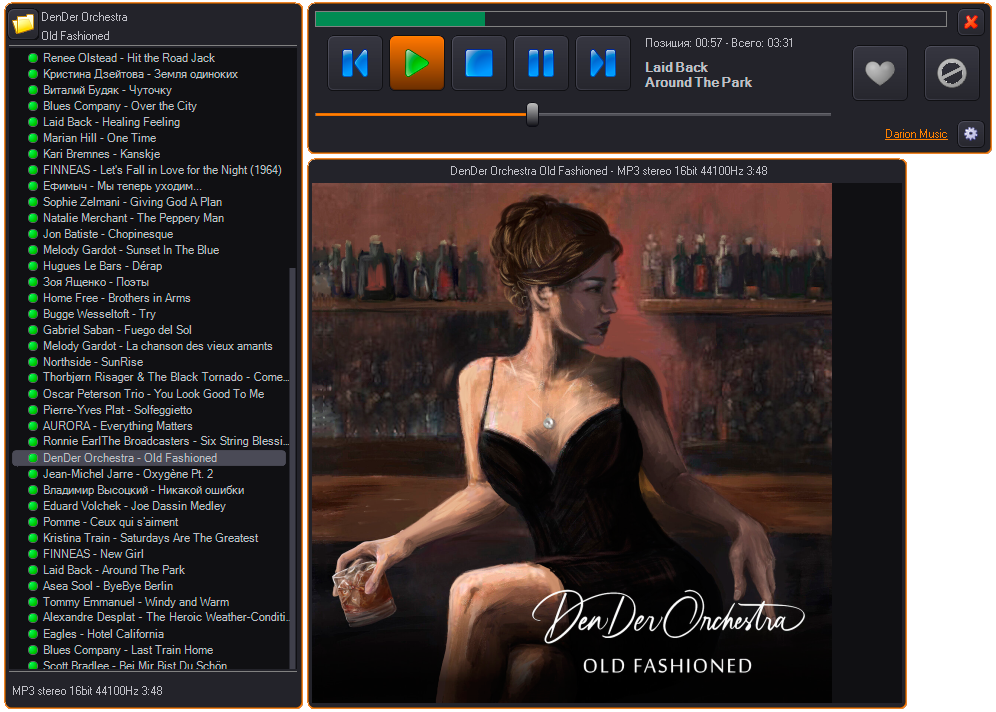
Task: Click the Old Fashioned album cover art
Action: (x=572, y=443)
